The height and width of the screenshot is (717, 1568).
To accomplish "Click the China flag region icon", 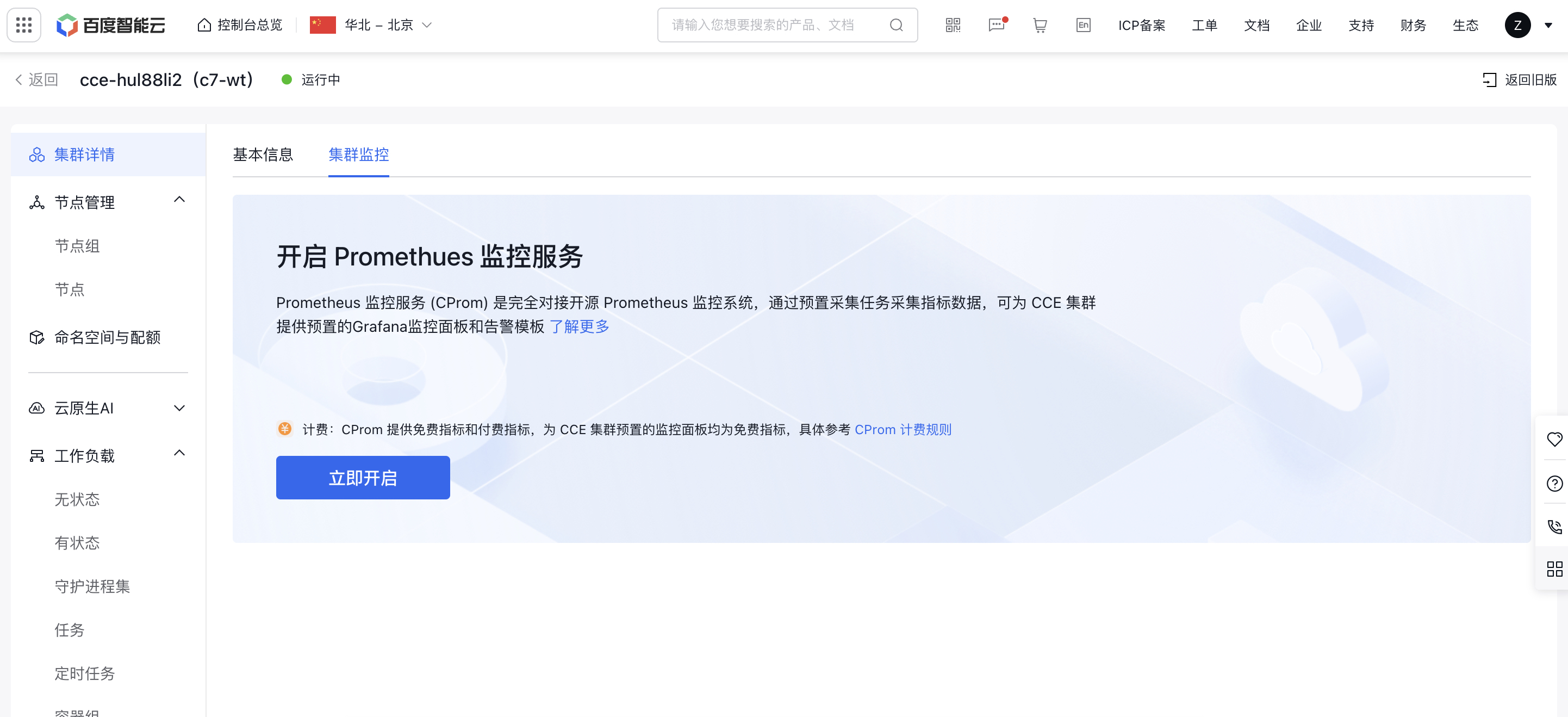I will [x=322, y=25].
